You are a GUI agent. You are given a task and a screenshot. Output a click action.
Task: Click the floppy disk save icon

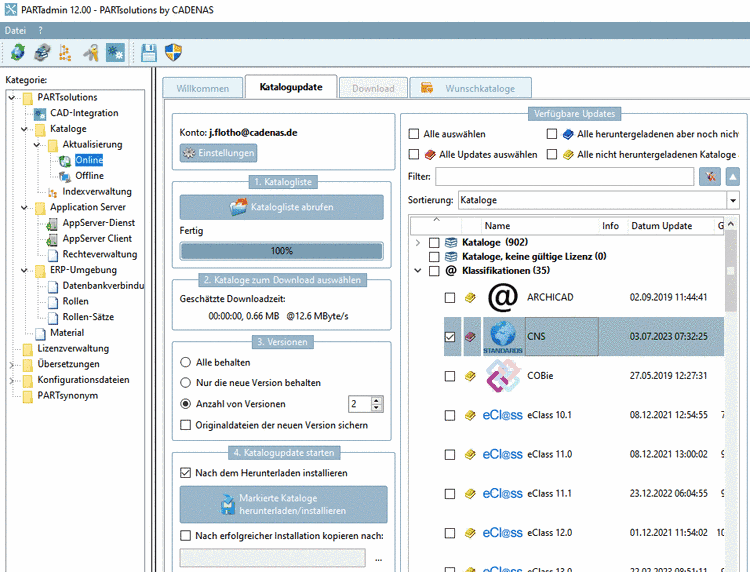coord(149,53)
